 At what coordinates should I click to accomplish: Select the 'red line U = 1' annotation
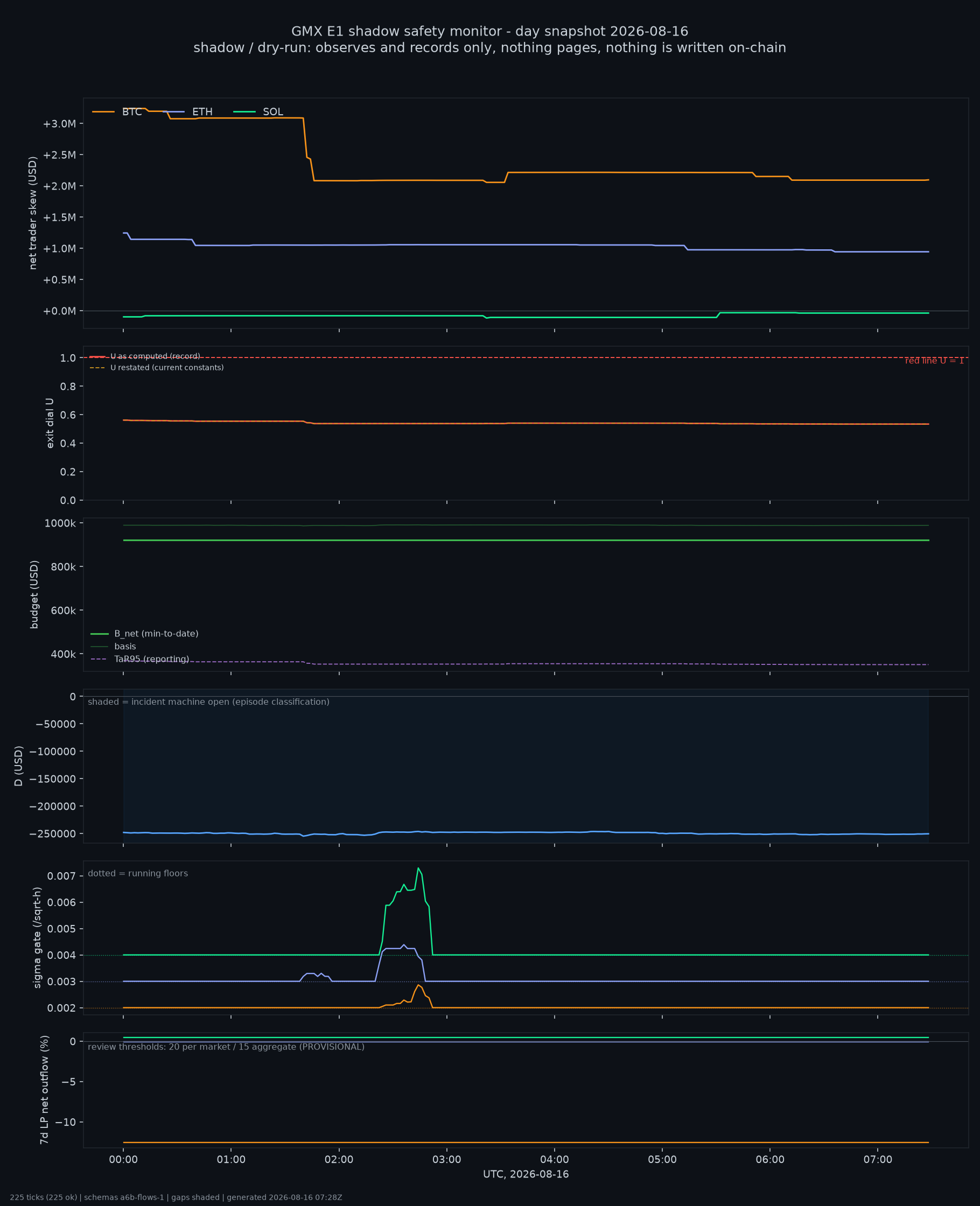coord(934,361)
